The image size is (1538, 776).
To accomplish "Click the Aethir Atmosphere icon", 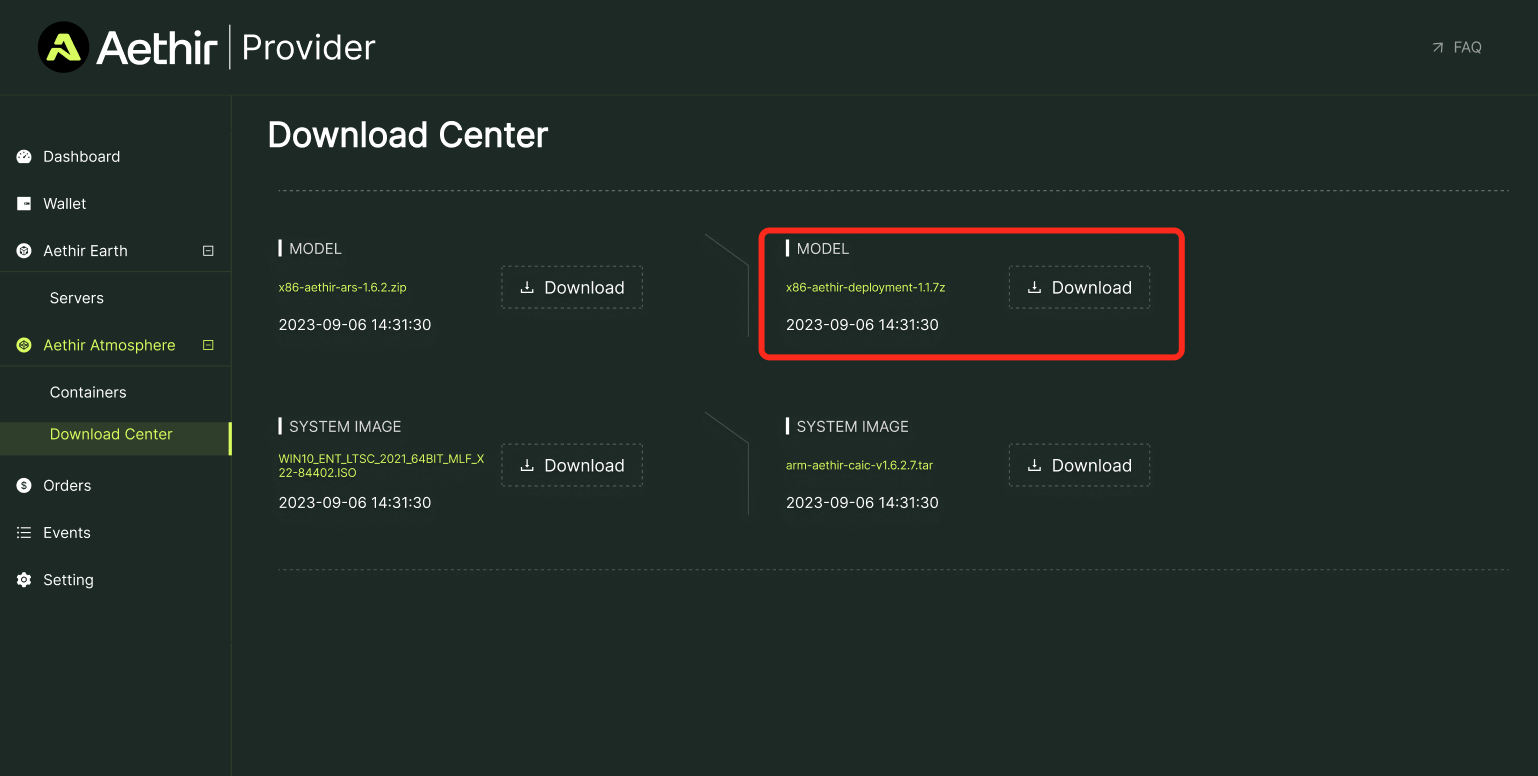I will (24, 345).
